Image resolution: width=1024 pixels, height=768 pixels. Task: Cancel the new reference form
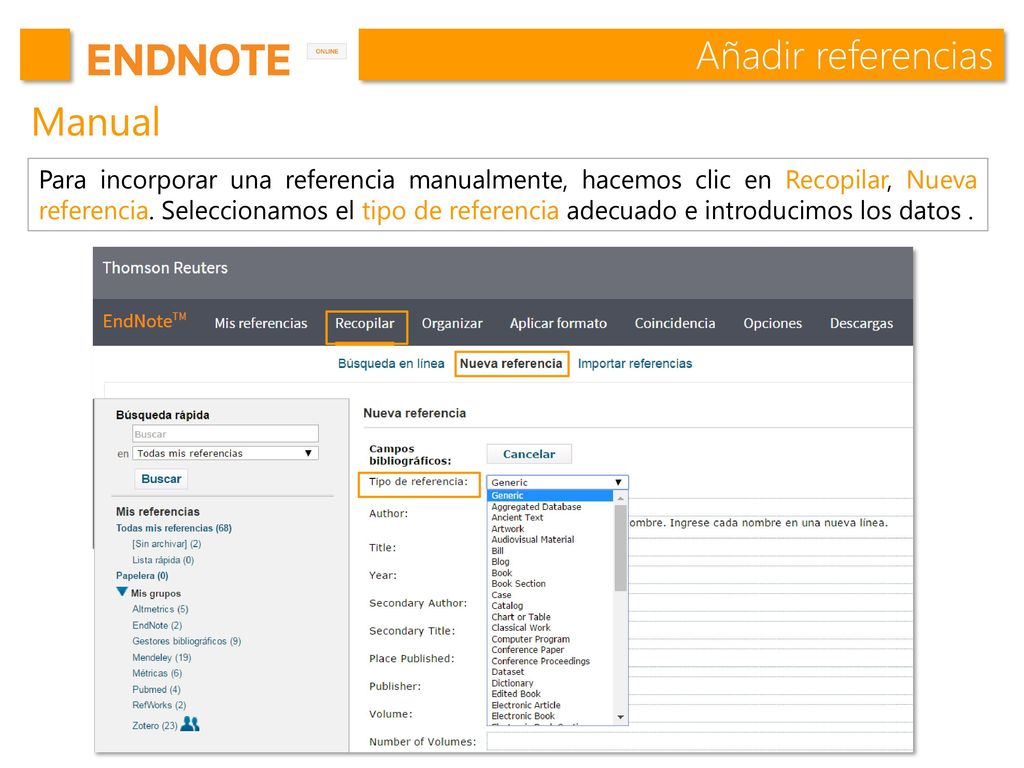tap(529, 454)
